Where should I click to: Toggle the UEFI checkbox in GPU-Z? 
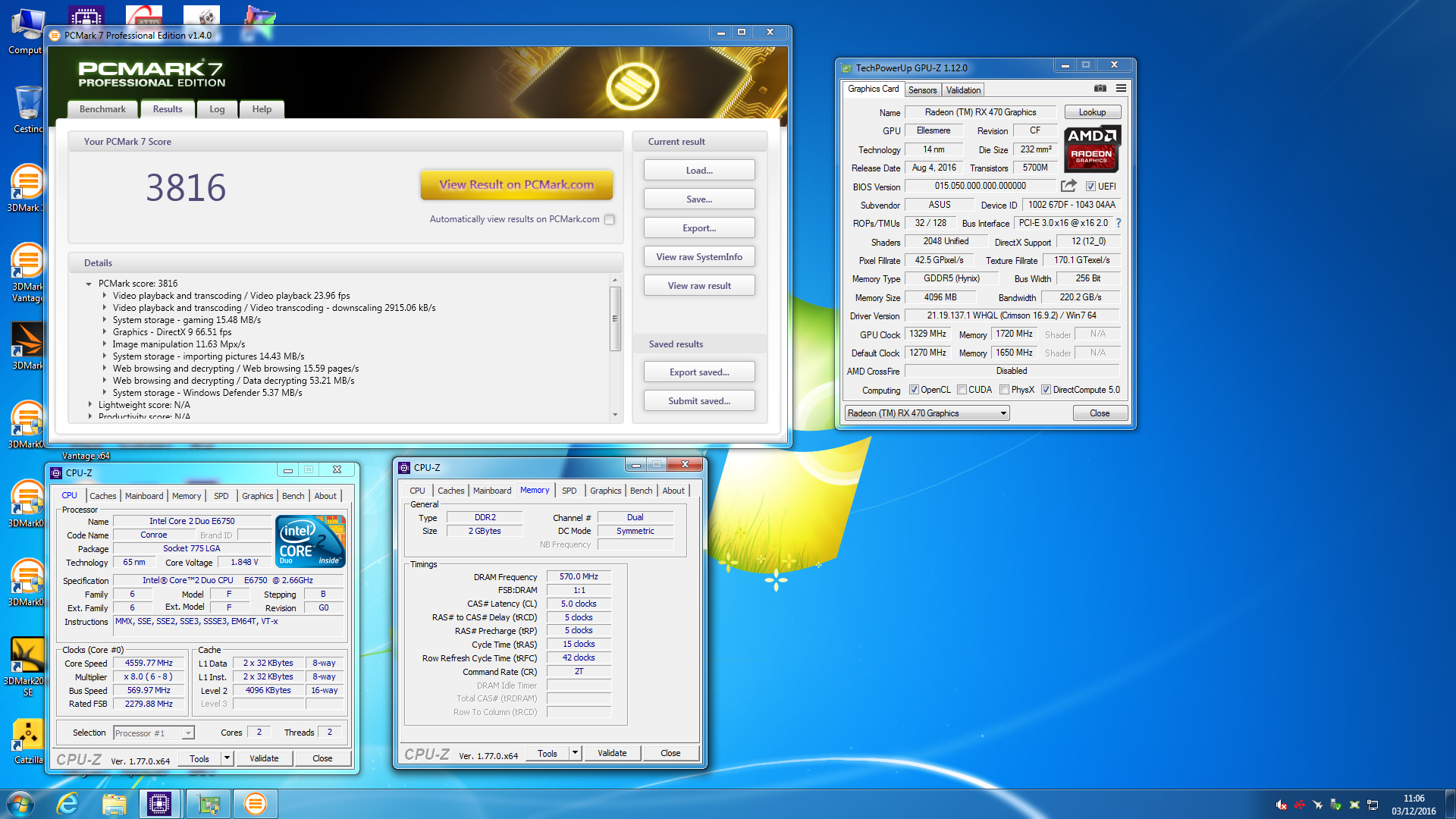(x=1090, y=187)
